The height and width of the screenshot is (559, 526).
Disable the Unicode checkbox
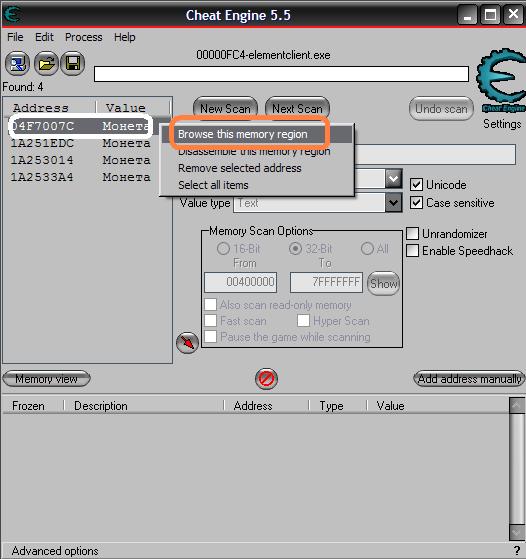click(416, 185)
